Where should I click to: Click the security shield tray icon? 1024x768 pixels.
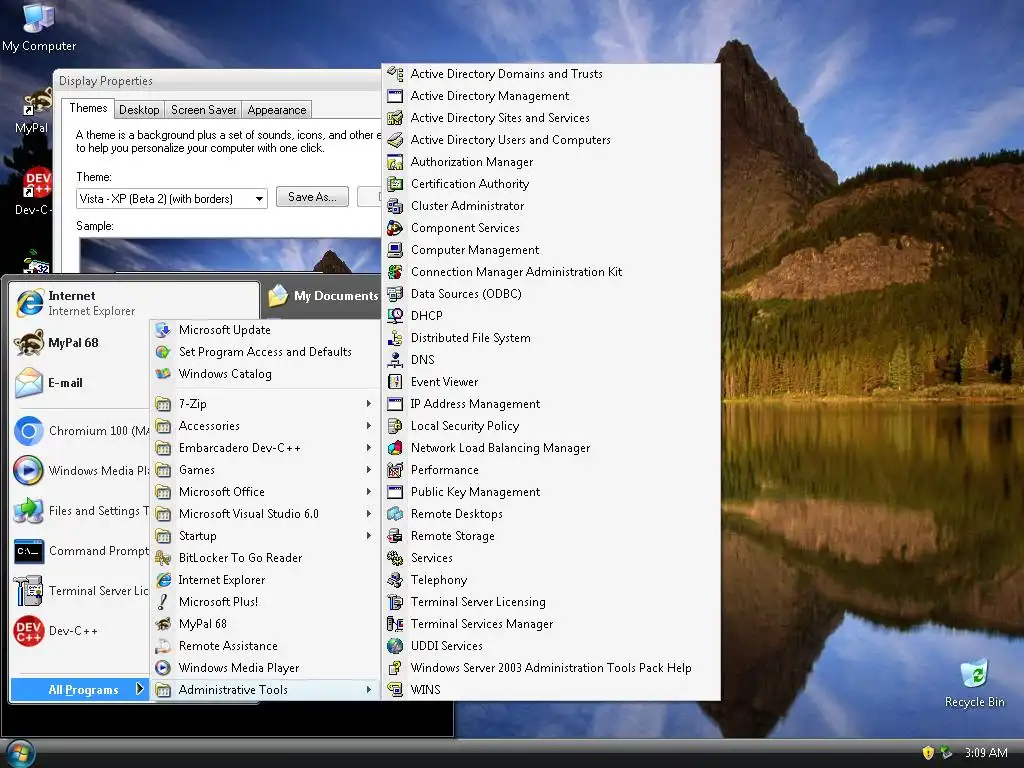tap(927, 753)
